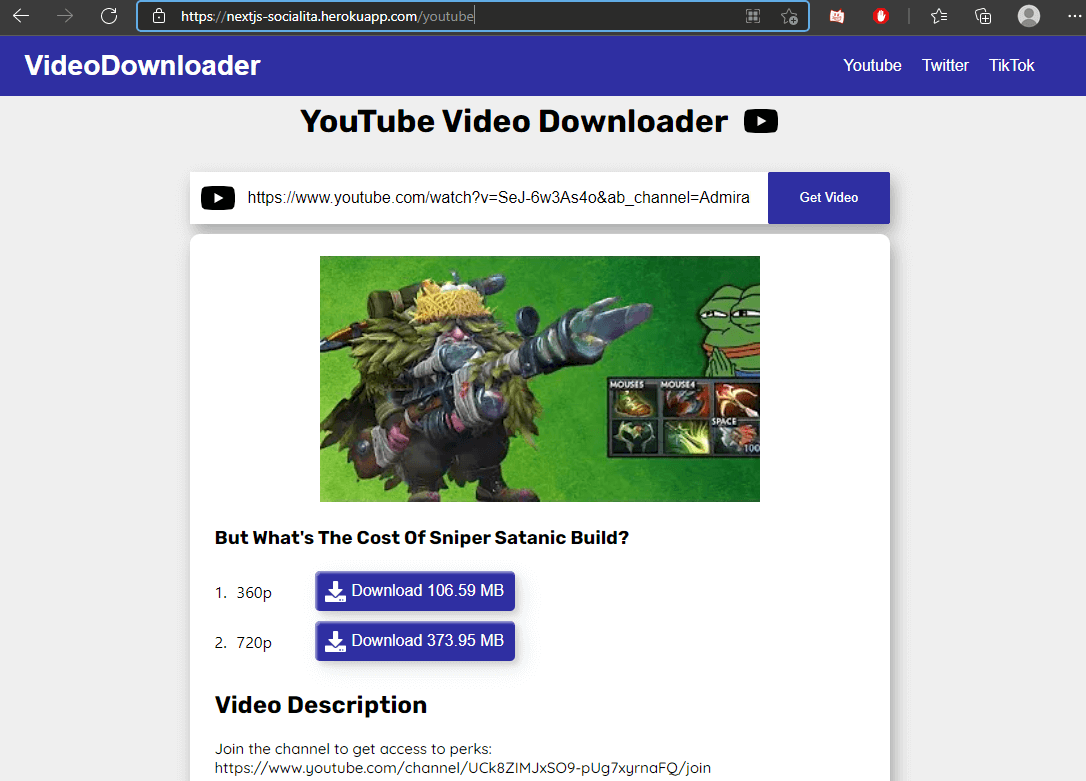Viewport: 1086px width, 781px height.
Task: Click the video title about Sniper Satanic Build
Action: pyautogui.click(x=422, y=538)
